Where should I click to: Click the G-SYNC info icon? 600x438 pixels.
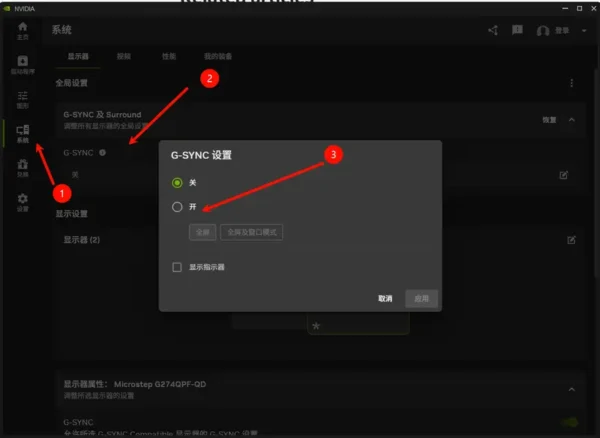pyautogui.click(x=103, y=152)
